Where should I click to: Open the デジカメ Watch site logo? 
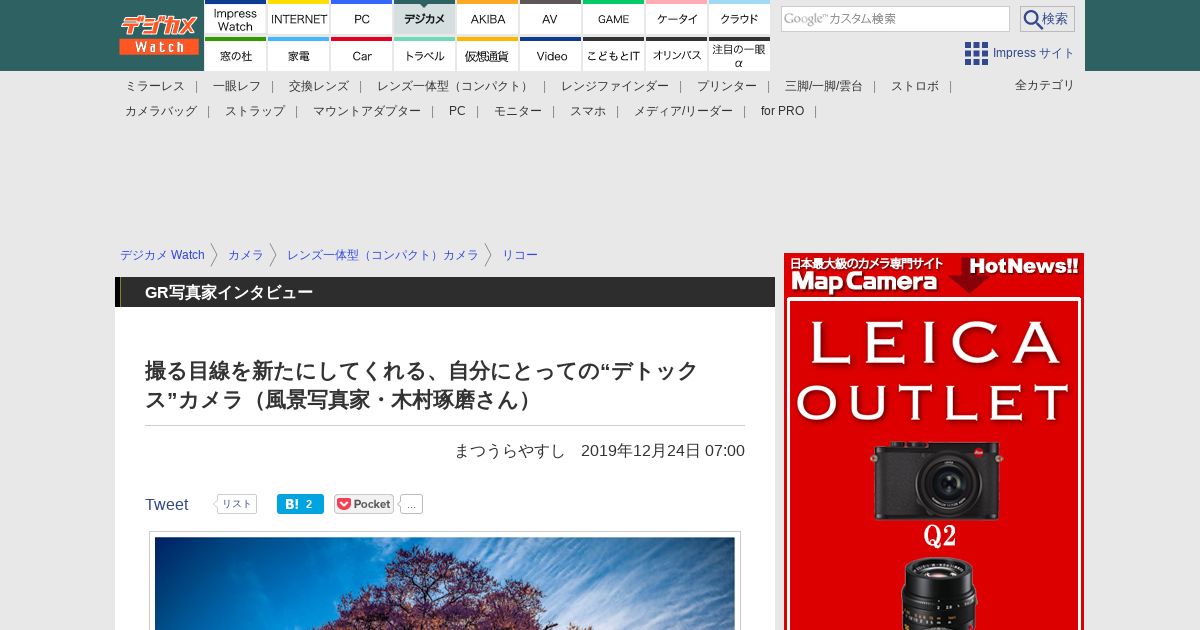159,35
